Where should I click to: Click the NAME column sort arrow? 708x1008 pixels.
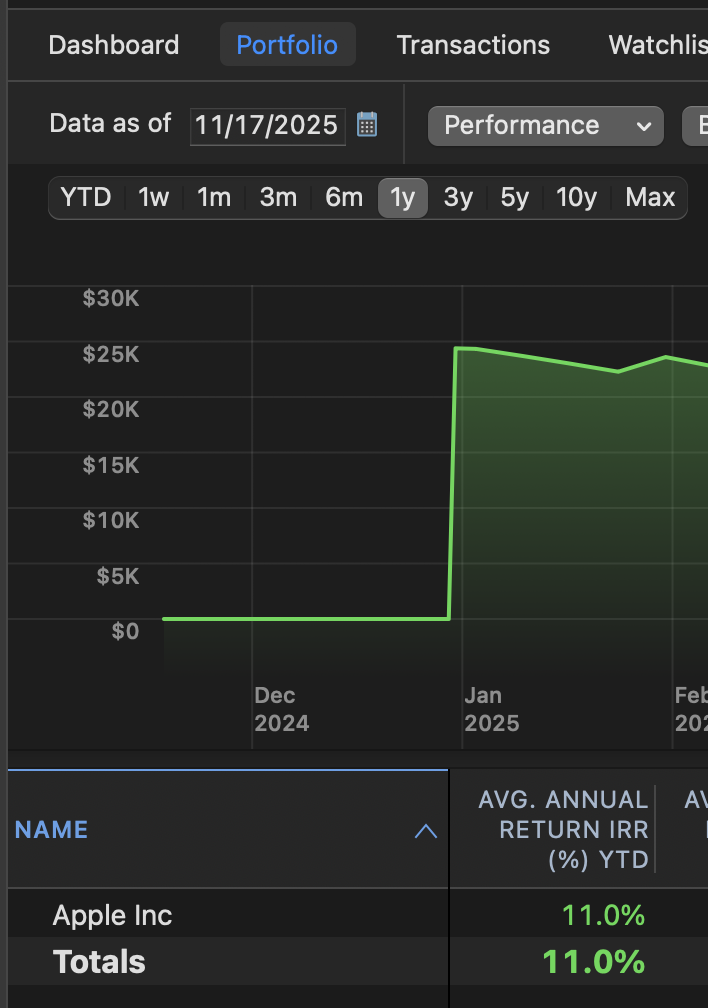point(426,831)
